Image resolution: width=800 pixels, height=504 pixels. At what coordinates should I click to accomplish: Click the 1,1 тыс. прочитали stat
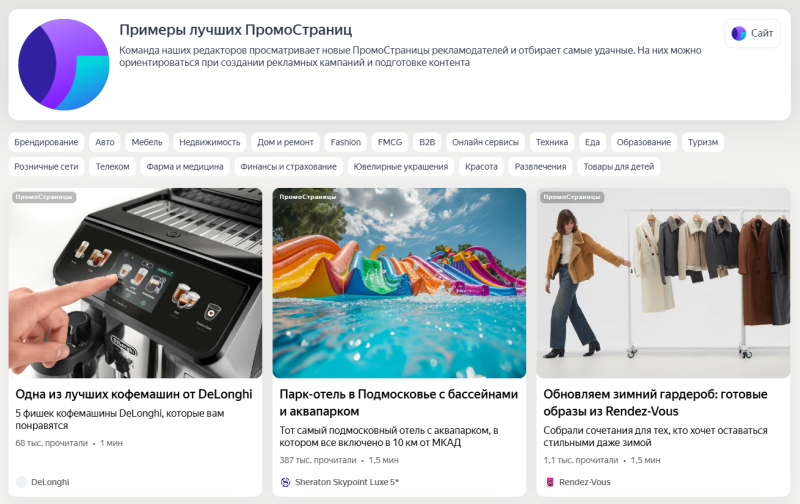coord(581,460)
